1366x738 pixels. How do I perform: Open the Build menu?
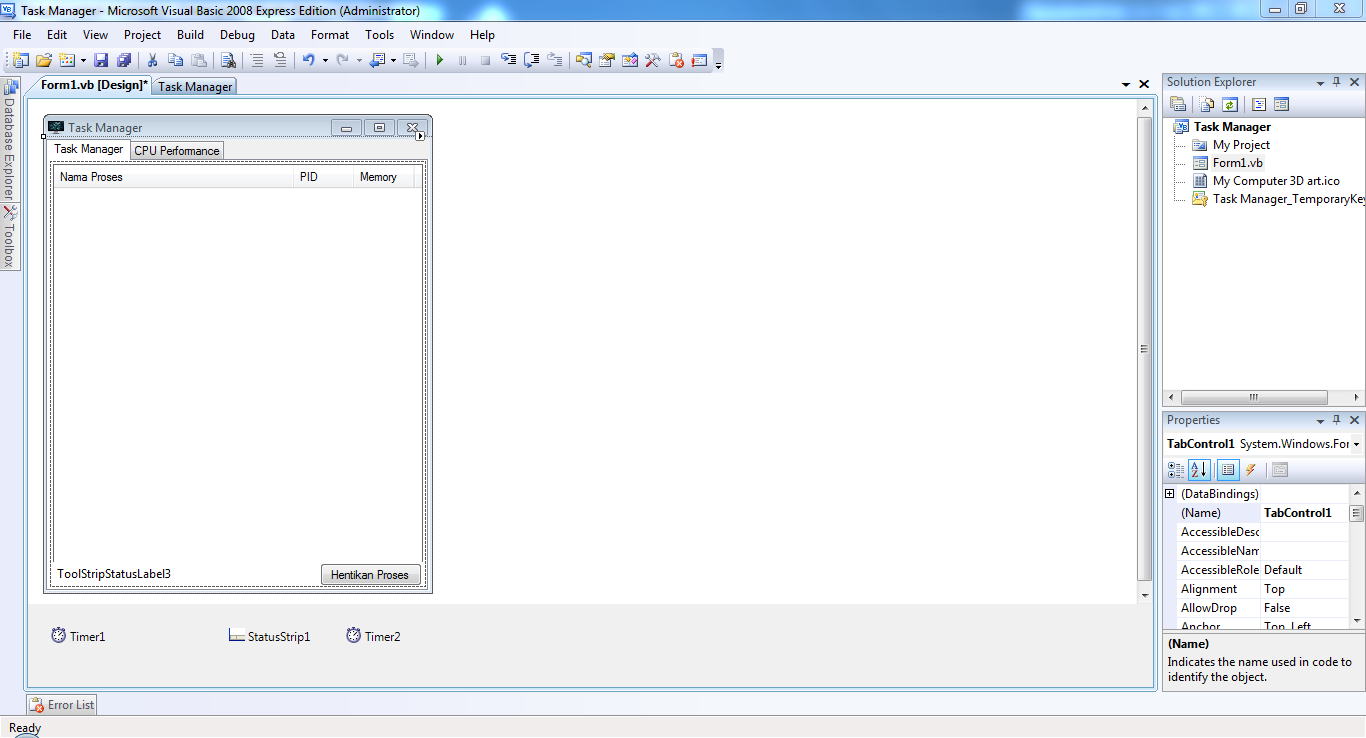190,35
